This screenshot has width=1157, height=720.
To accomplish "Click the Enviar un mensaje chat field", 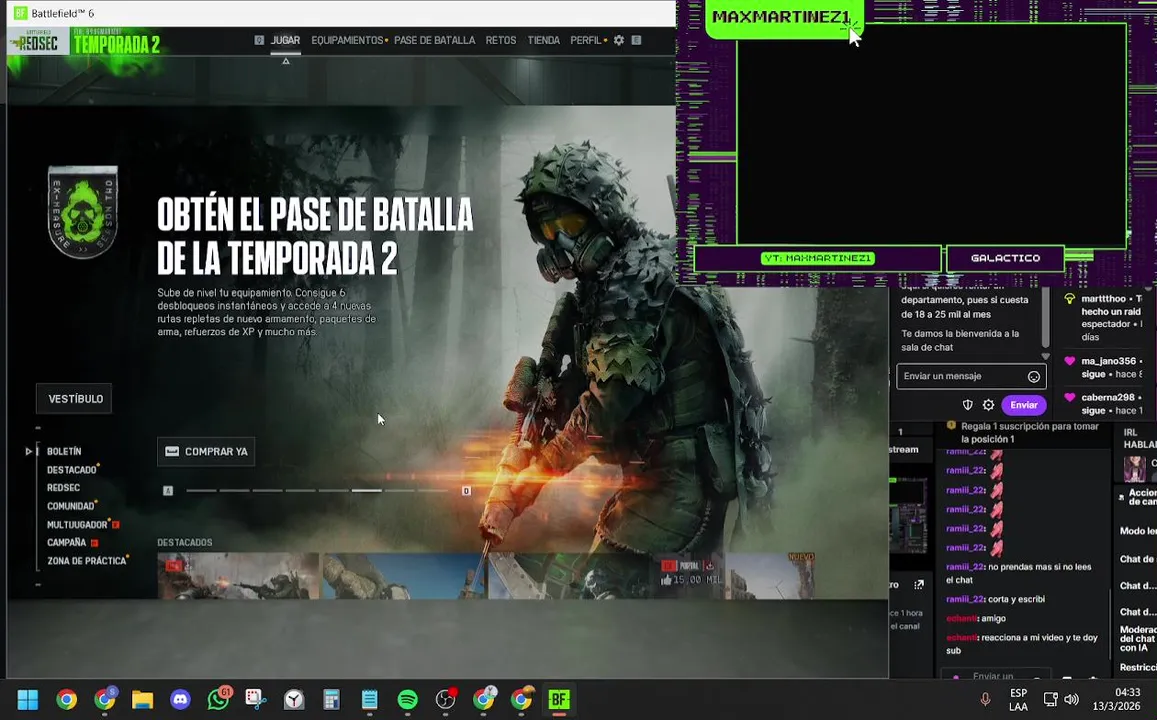I will pyautogui.click(x=971, y=376).
